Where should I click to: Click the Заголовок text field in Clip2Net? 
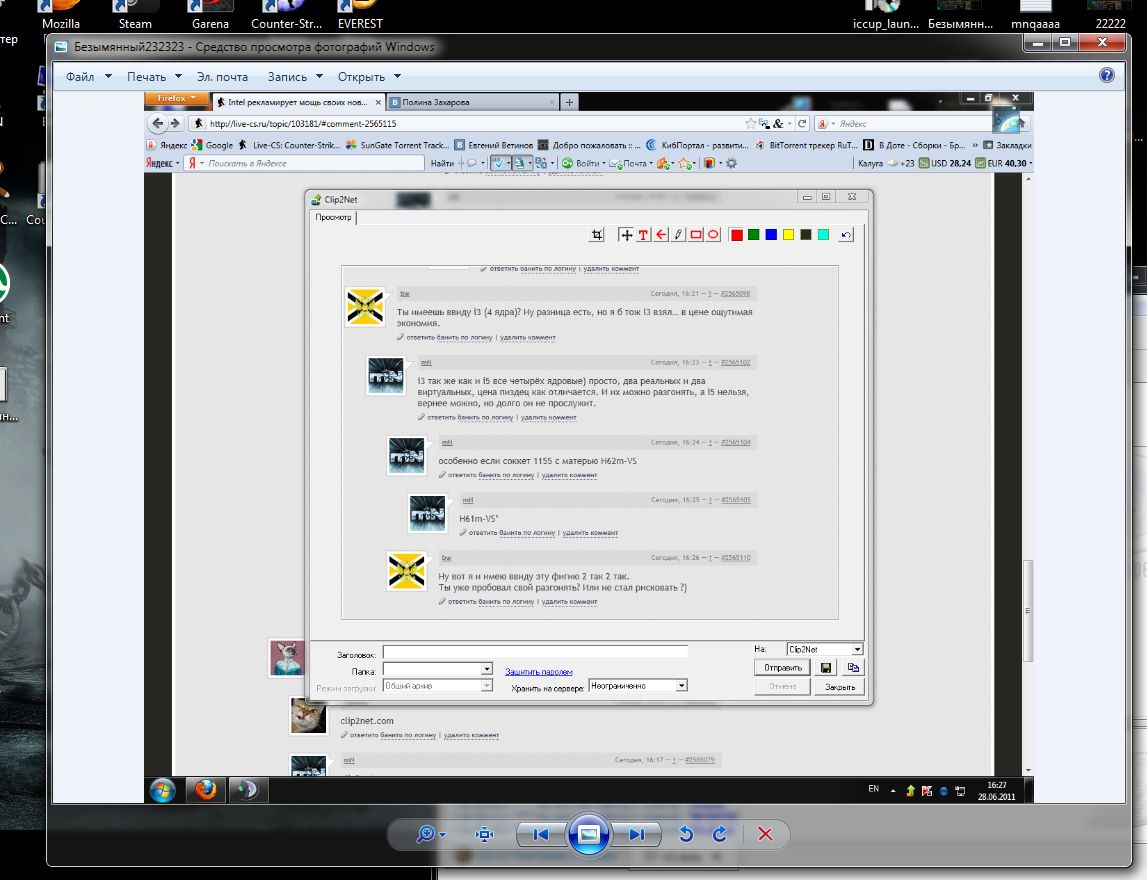(535, 651)
